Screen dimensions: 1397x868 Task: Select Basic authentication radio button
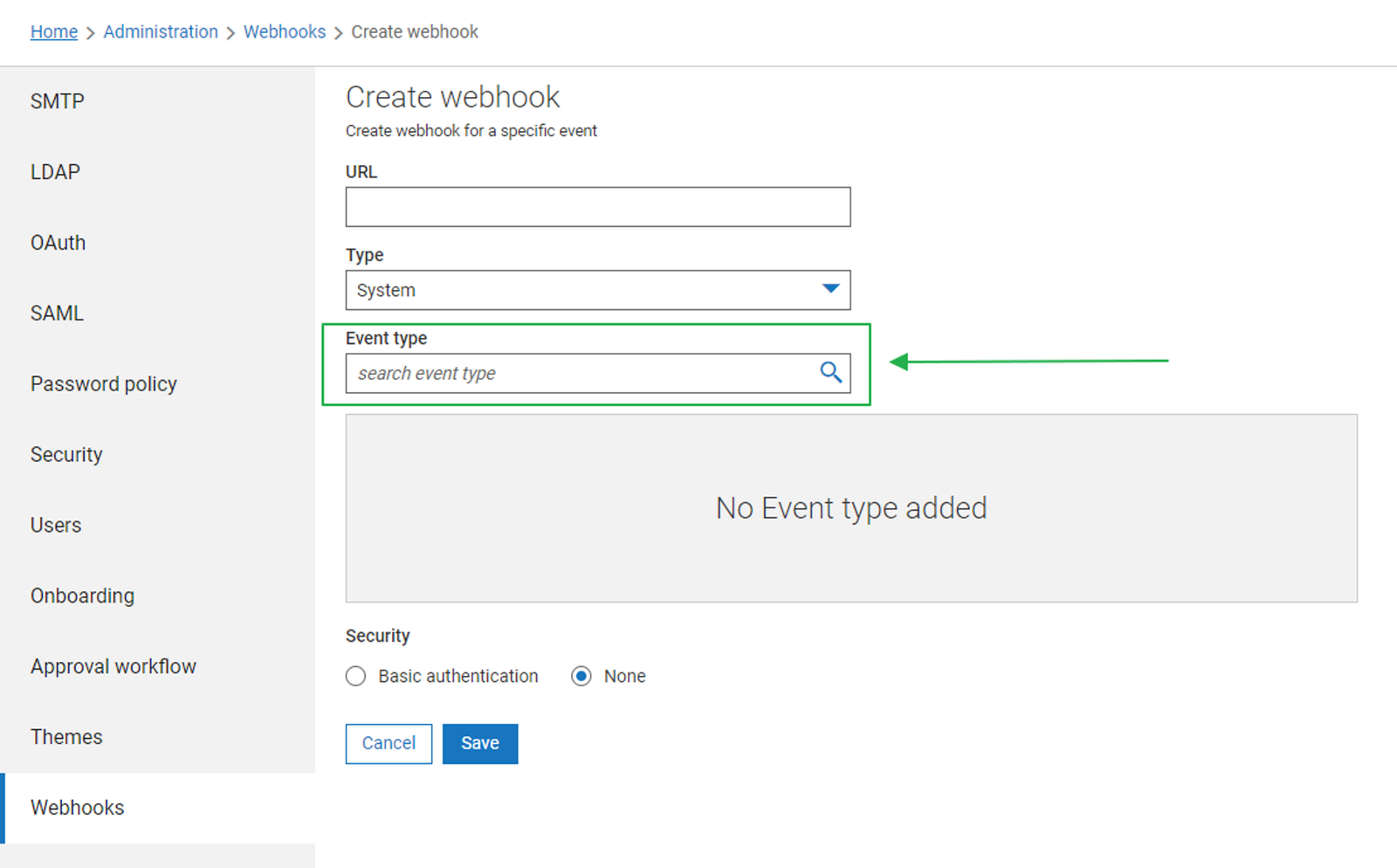[355, 677]
